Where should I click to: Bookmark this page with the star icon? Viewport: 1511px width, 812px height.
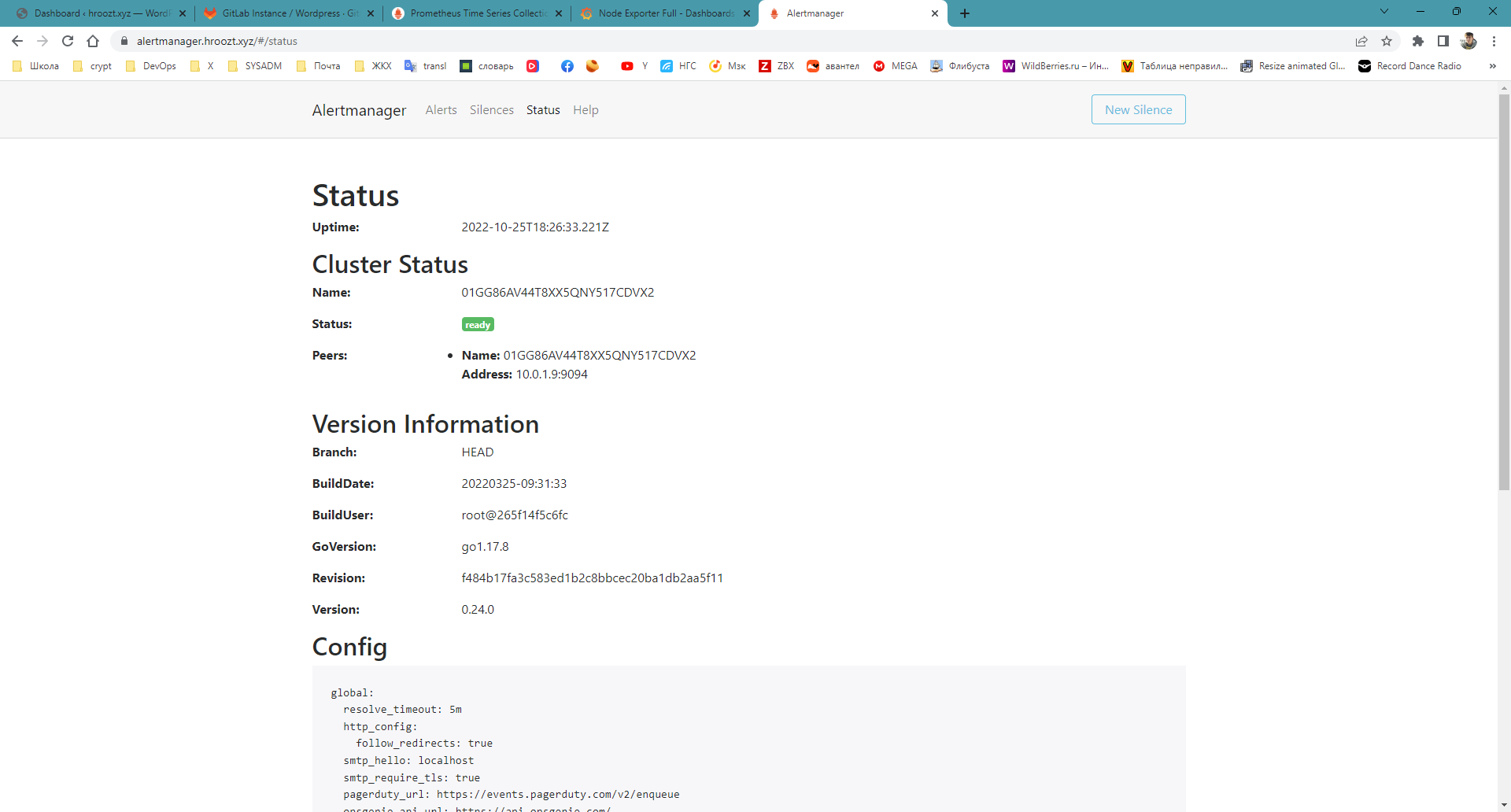[x=1387, y=41]
